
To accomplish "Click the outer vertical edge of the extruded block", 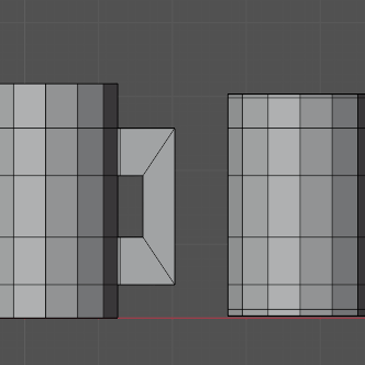I will coord(175,207).
